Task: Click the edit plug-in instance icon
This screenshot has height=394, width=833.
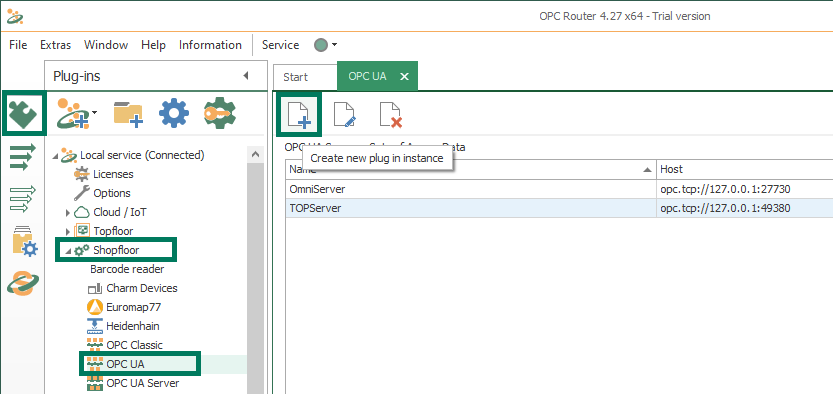Action: 344,114
